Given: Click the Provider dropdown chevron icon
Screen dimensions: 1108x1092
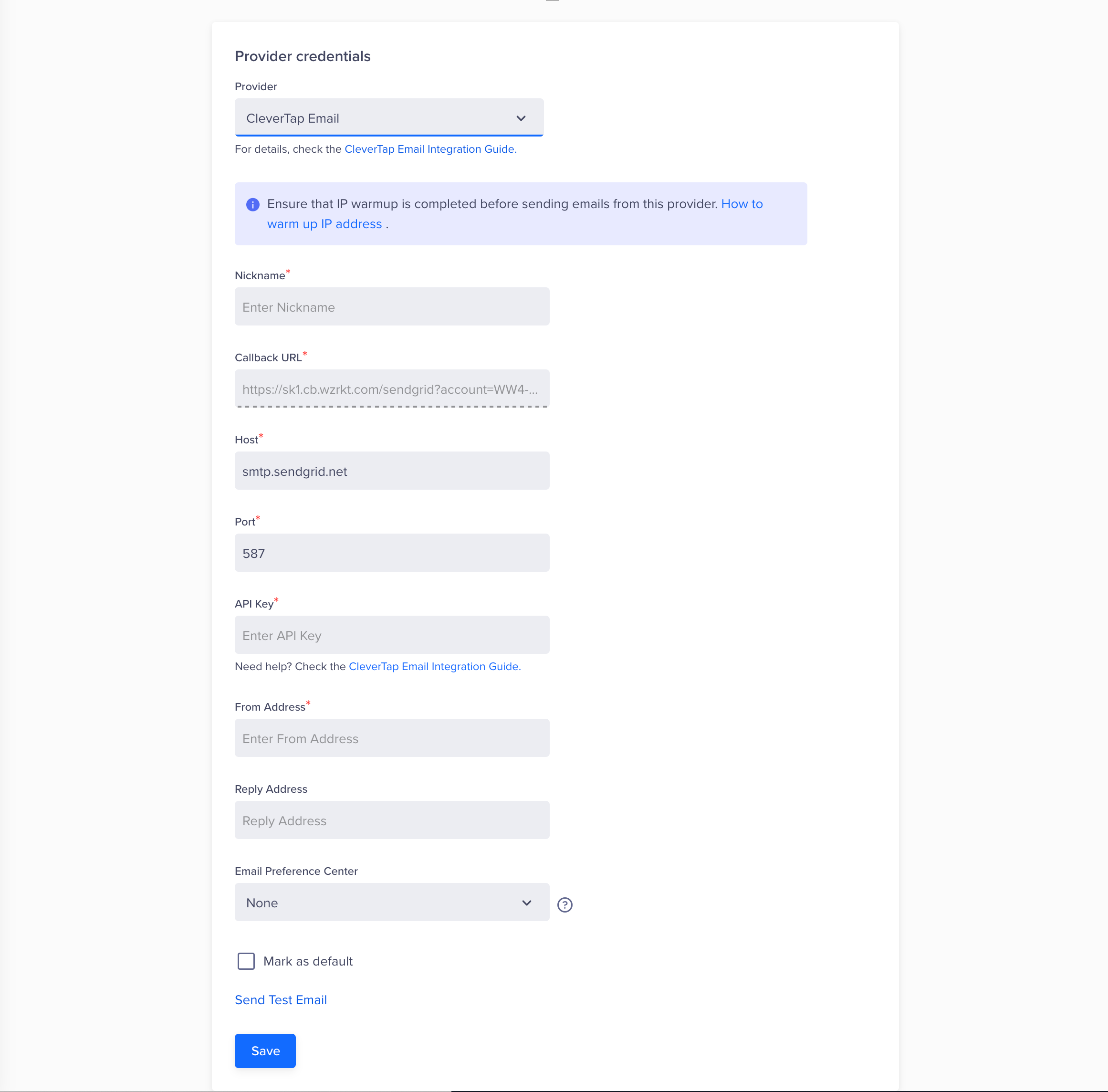Looking at the screenshot, I should pos(521,118).
